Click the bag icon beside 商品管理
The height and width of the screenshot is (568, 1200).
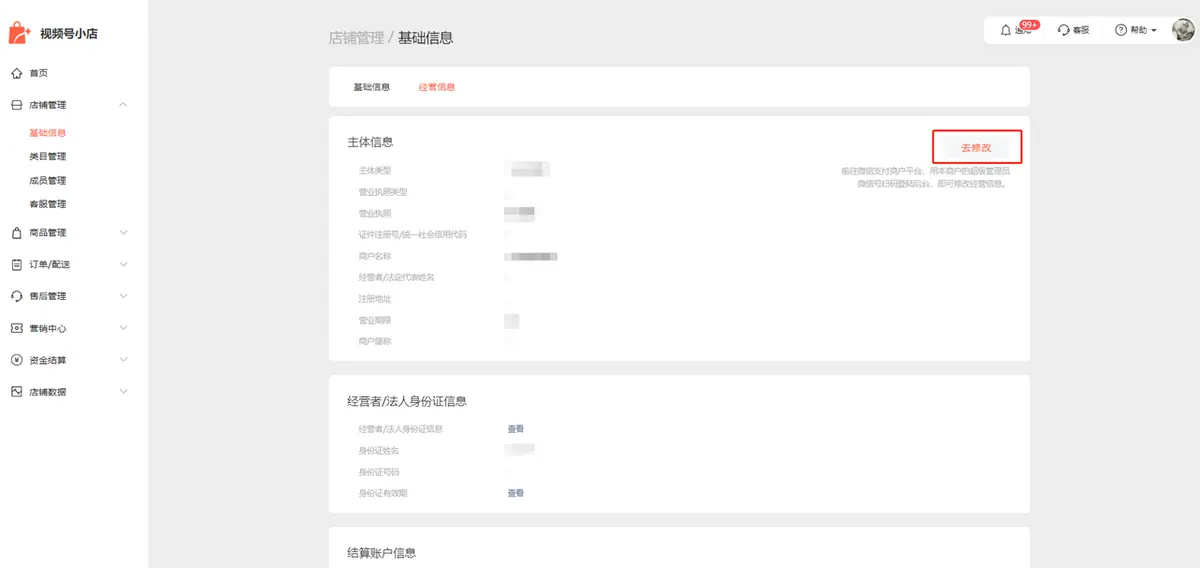point(16,233)
